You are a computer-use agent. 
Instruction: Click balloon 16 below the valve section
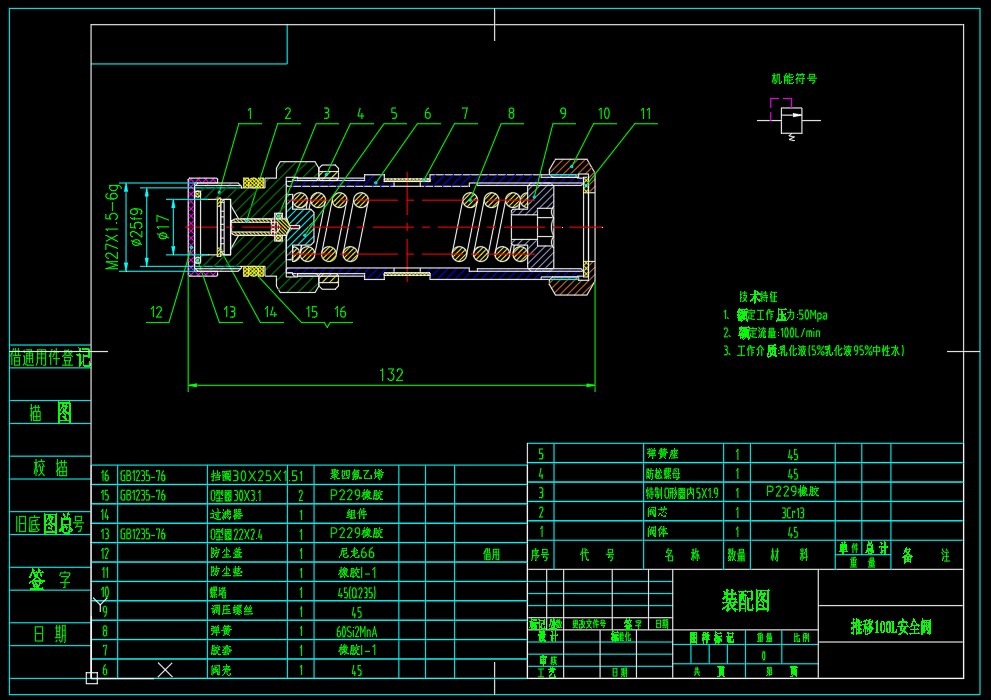(338, 311)
